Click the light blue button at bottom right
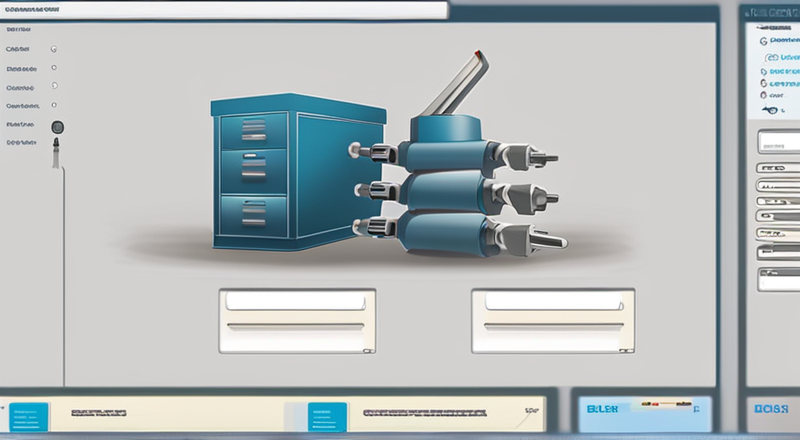 click(644, 411)
